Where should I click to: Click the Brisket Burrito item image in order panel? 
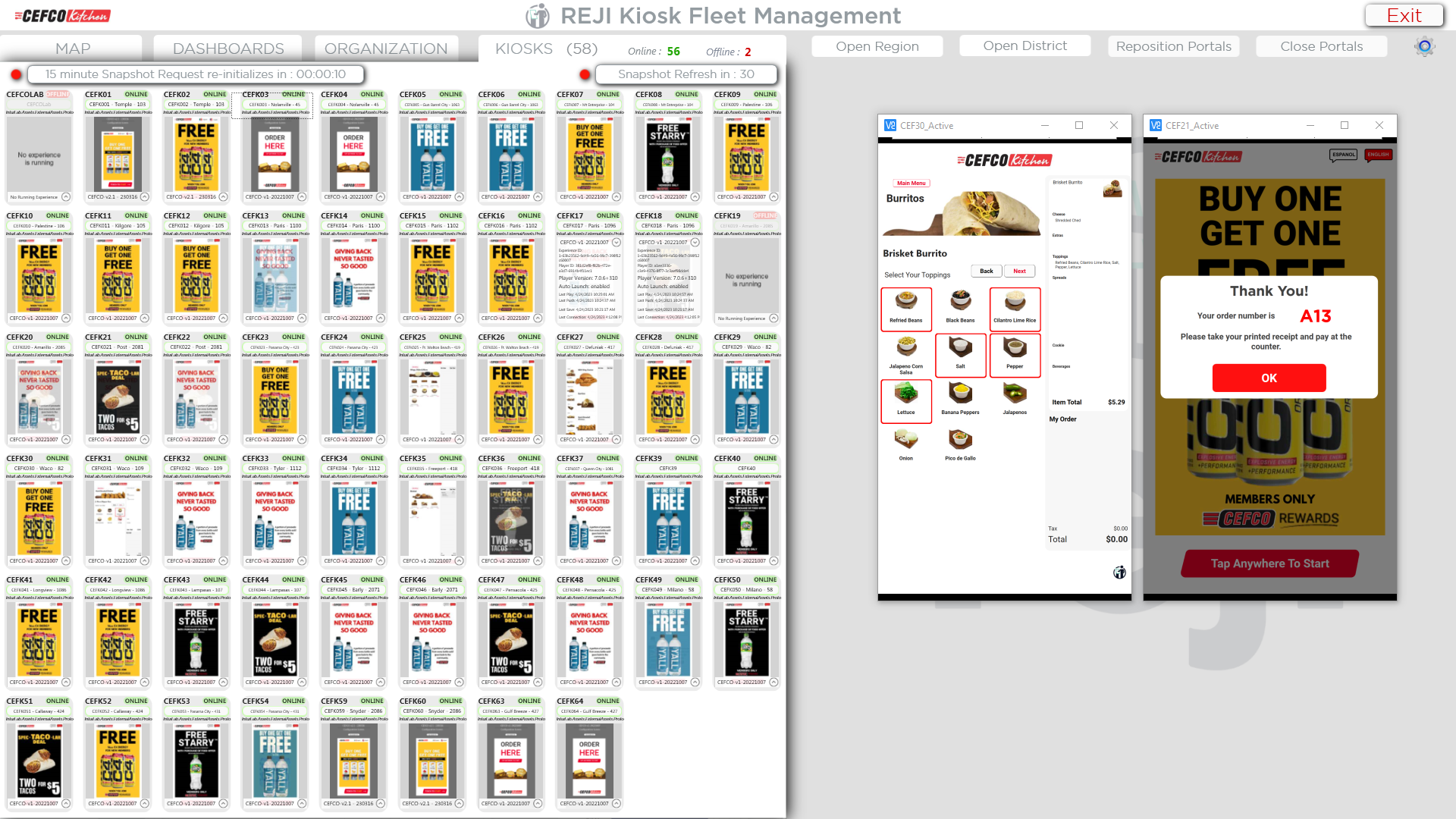(x=1112, y=189)
